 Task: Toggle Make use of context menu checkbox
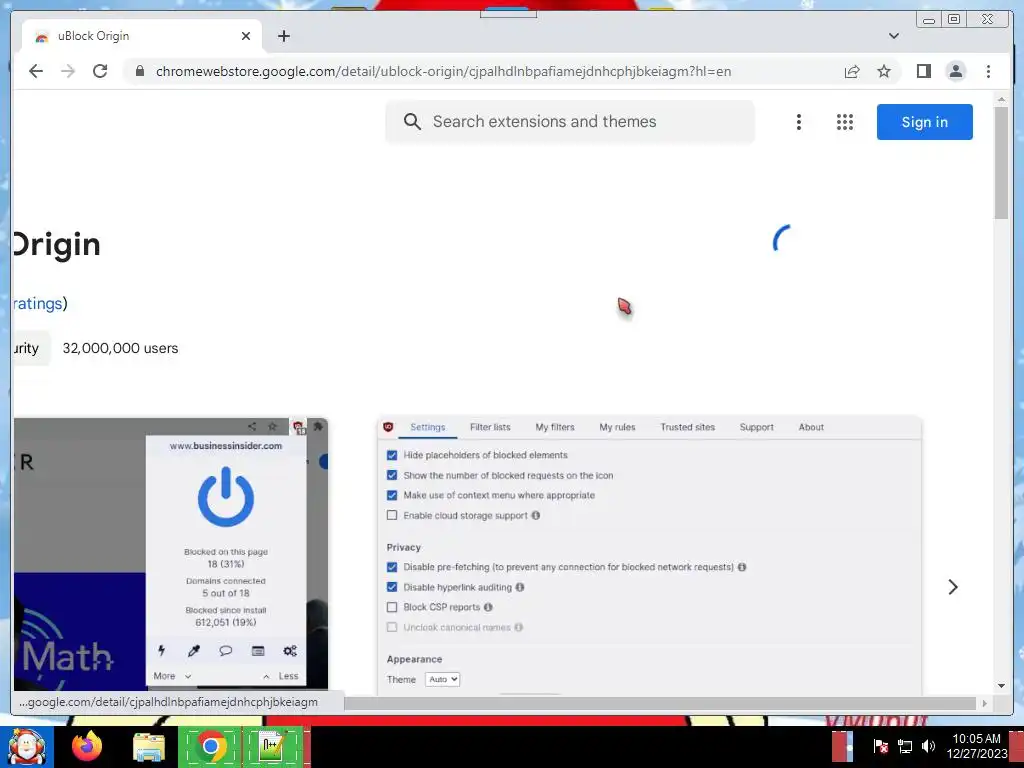392,495
